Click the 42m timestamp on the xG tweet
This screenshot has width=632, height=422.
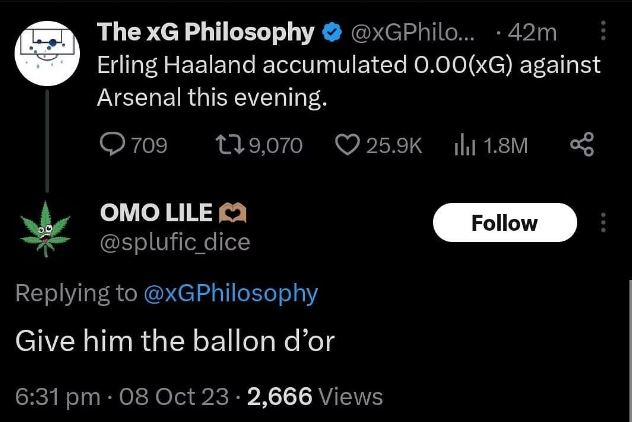532,33
